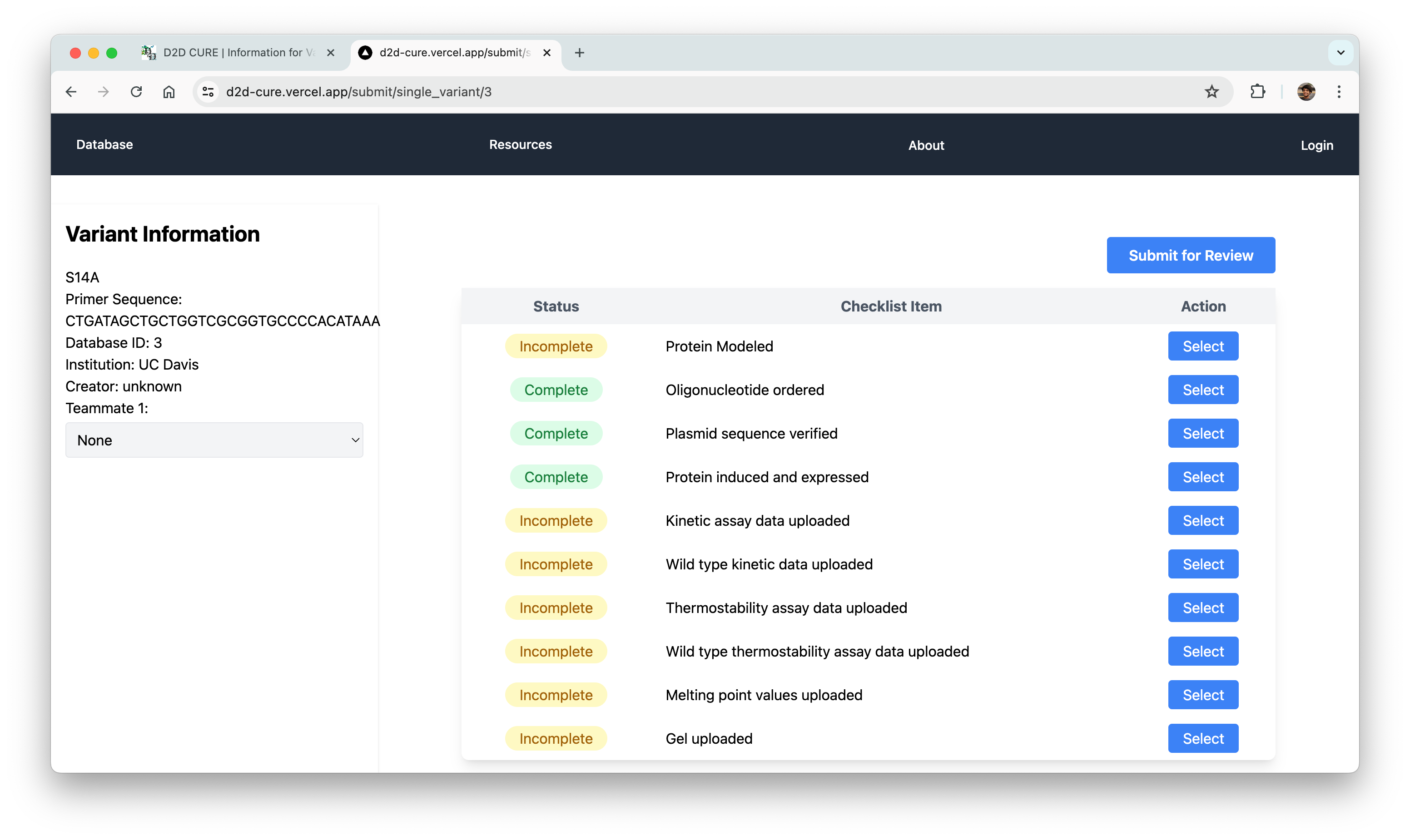The image size is (1410, 840).
Task: Reload the page with refresh icon
Action: [136, 92]
